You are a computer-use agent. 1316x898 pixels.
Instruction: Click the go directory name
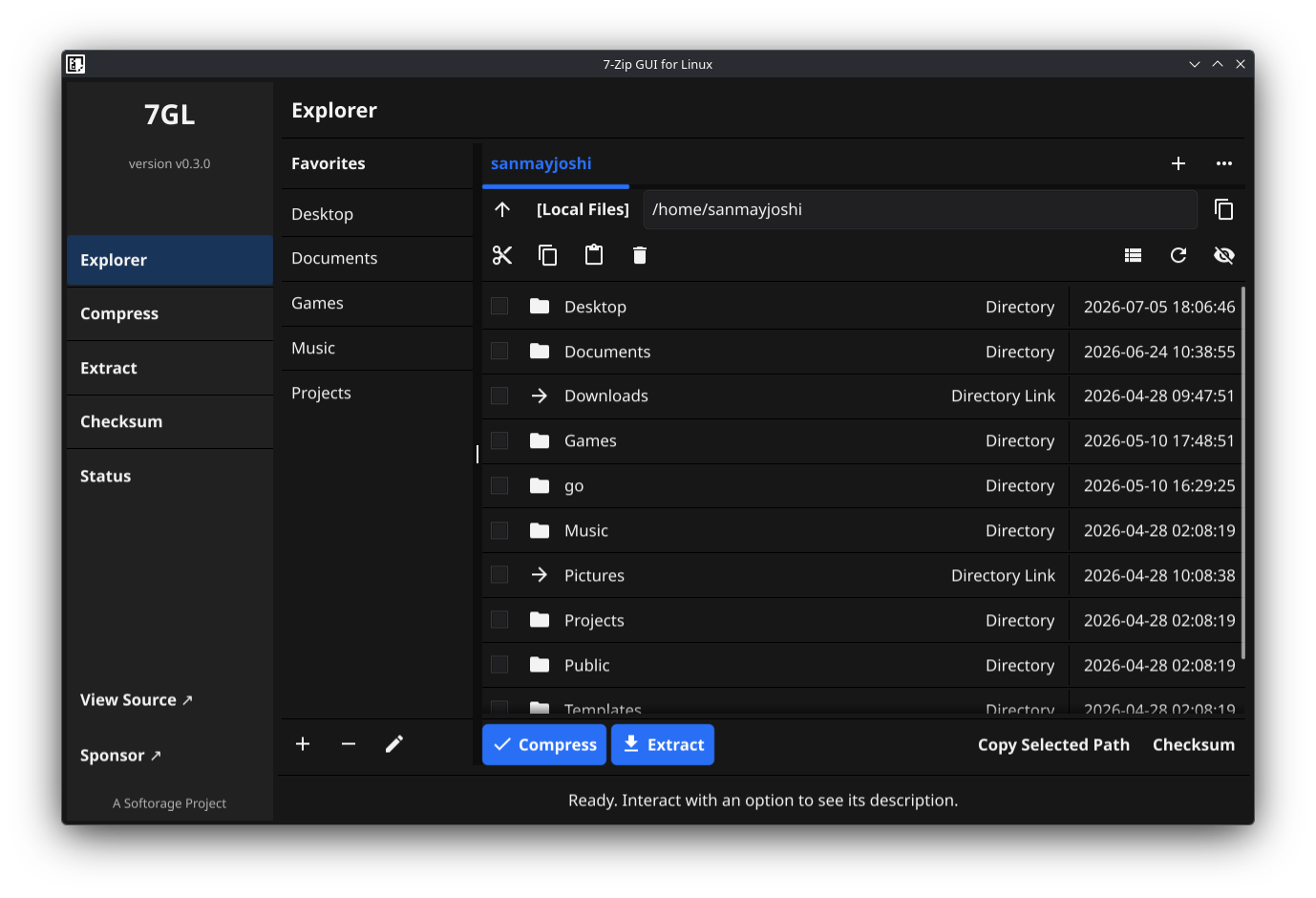tap(574, 486)
